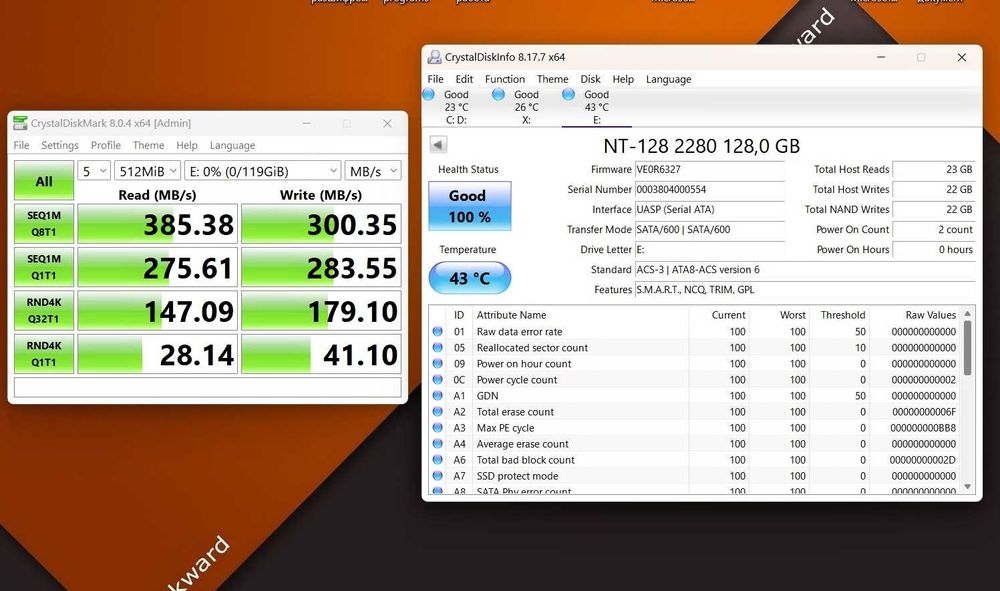This screenshot has width=1000, height=591.
Task: Click the Total Host Writes value field
Action: coord(934,189)
